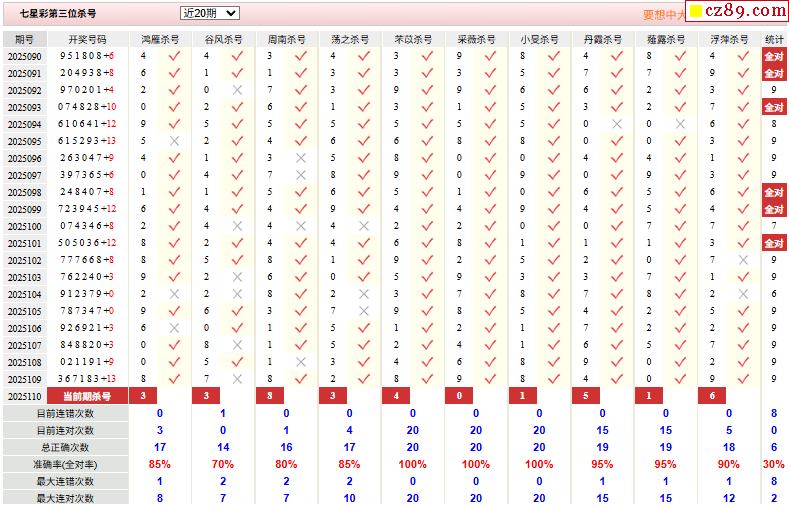Click gray X for 谷风杀号 in row 2025100

point(238,226)
